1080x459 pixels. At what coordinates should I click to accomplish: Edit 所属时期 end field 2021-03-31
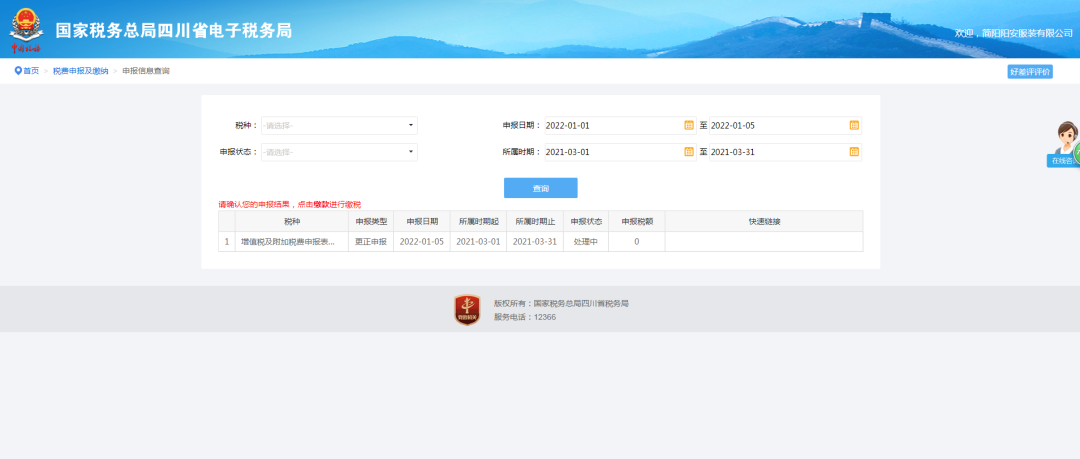coord(778,152)
